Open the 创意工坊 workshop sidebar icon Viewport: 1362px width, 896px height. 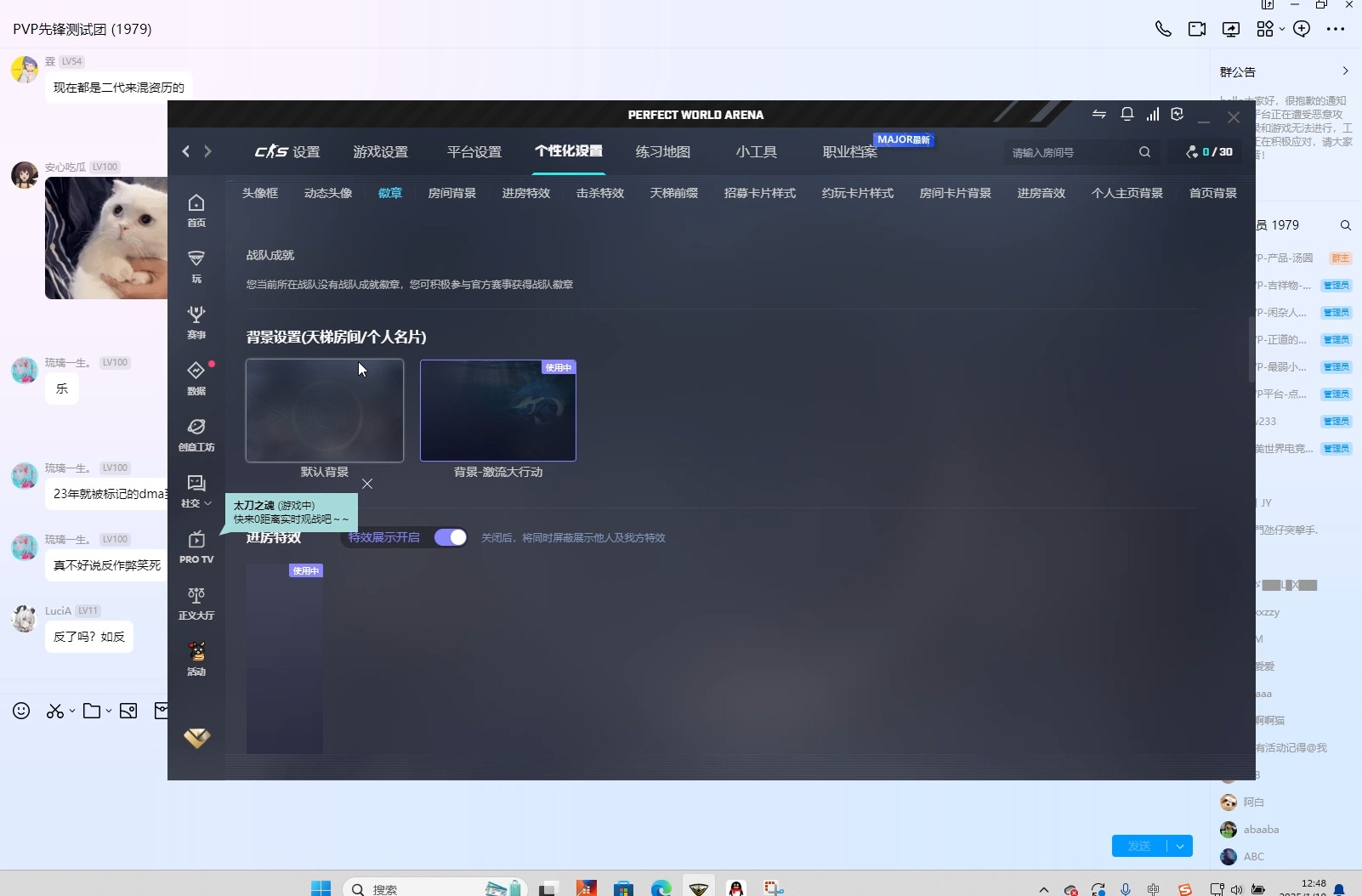pos(196,434)
